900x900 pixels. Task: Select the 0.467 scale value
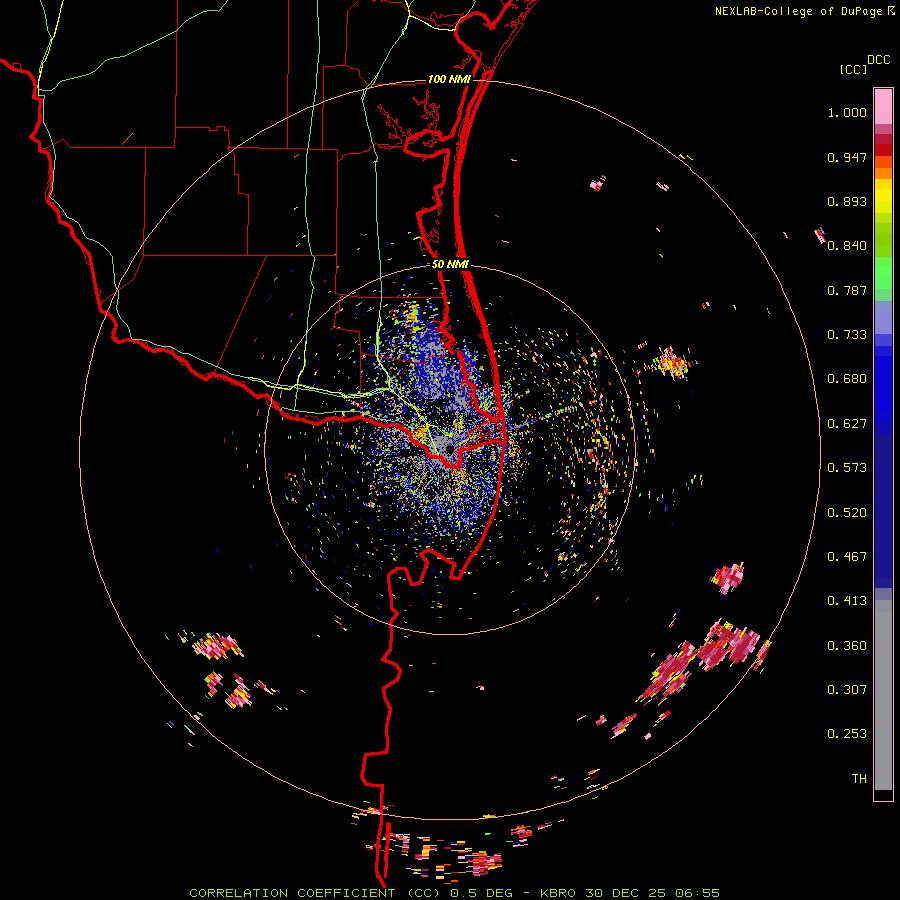(847, 557)
